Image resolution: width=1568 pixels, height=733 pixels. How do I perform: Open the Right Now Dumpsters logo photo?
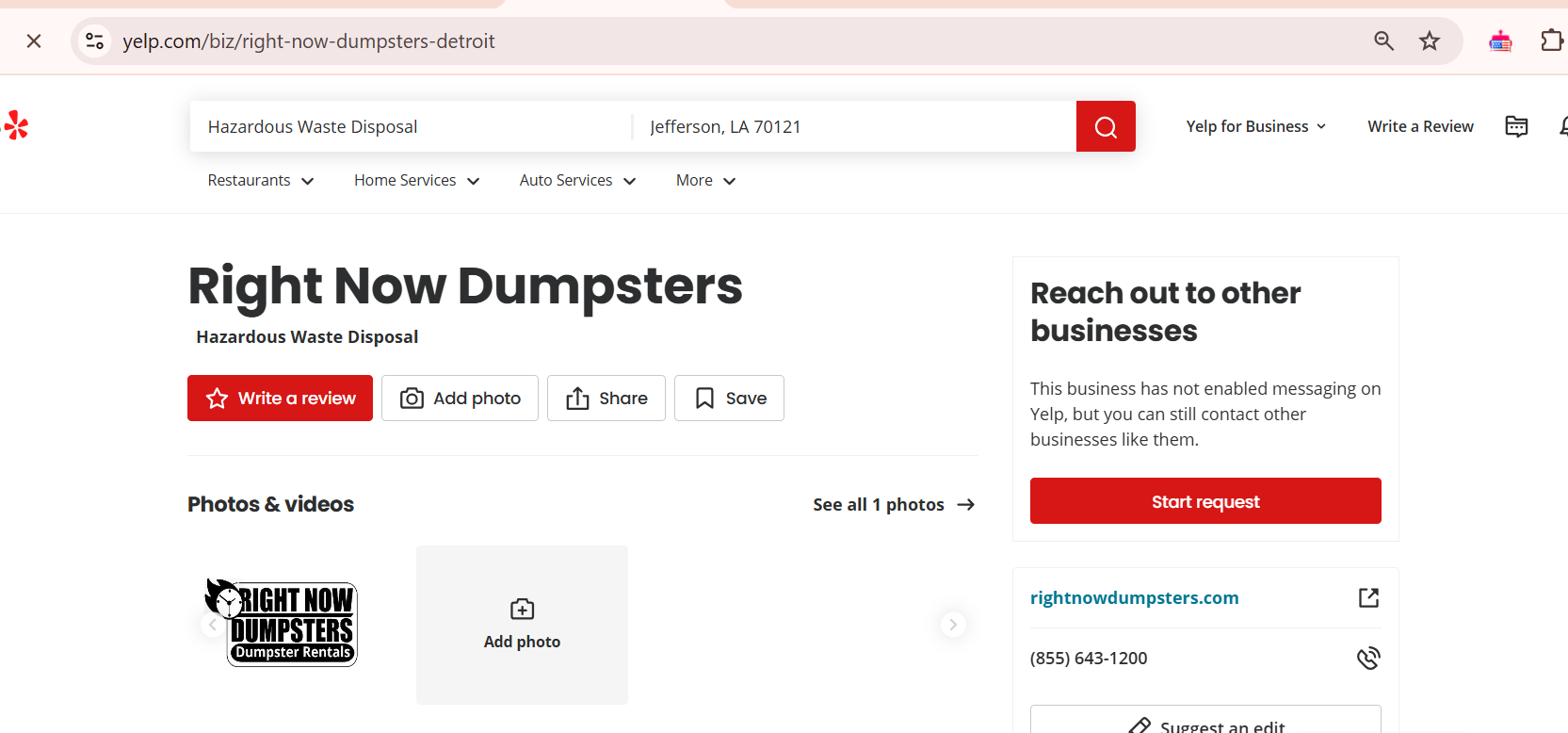pyautogui.click(x=282, y=624)
